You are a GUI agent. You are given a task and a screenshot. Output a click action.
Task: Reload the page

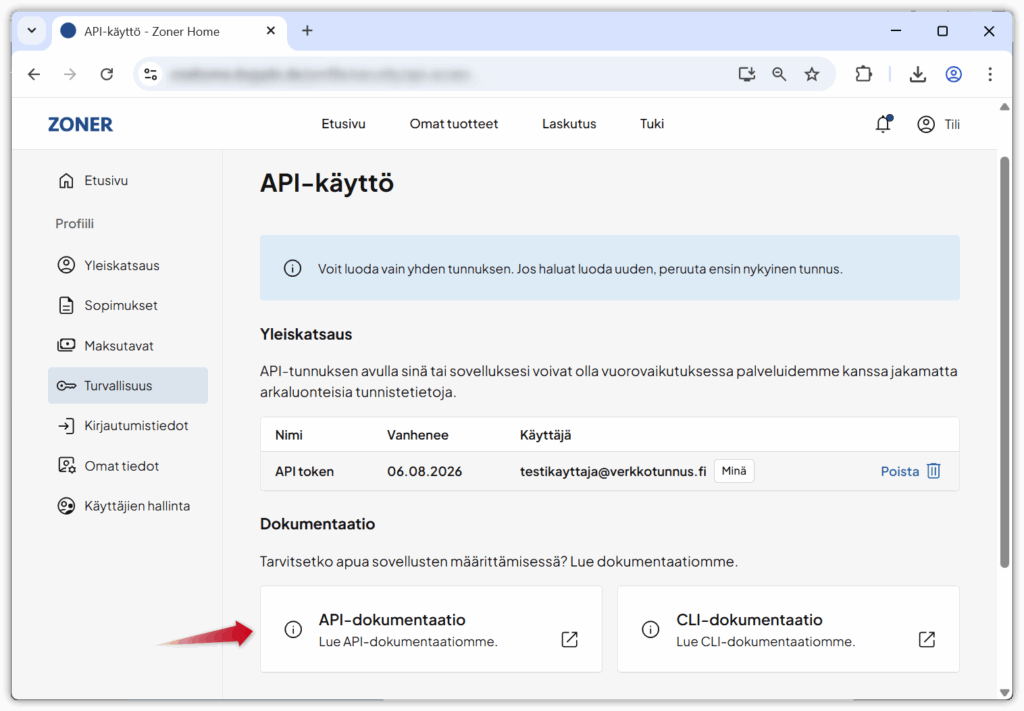tap(107, 74)
